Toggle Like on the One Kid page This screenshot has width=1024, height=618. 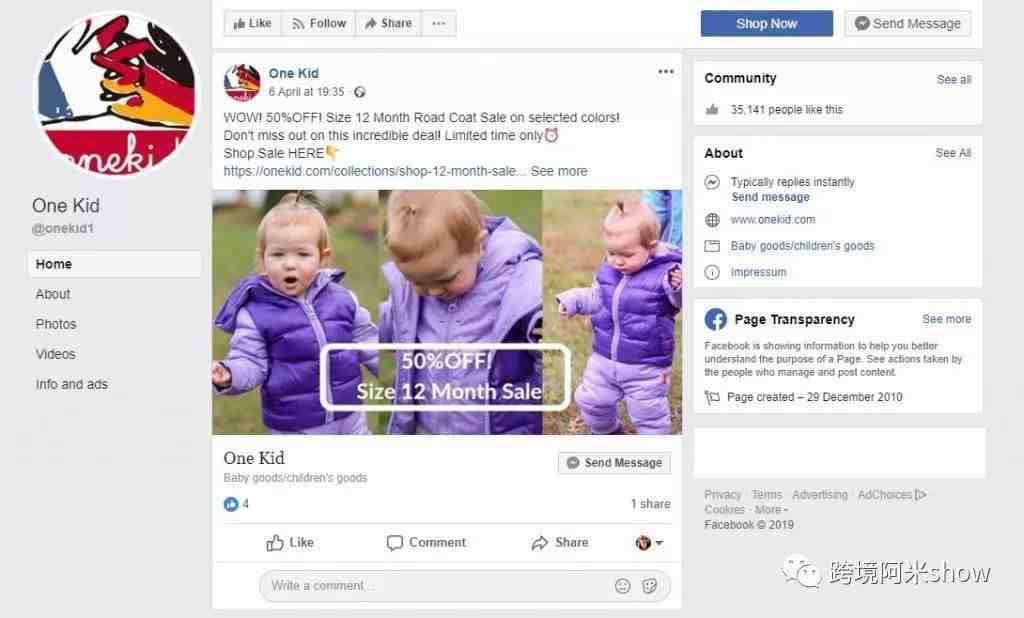[x=252, y=24]
